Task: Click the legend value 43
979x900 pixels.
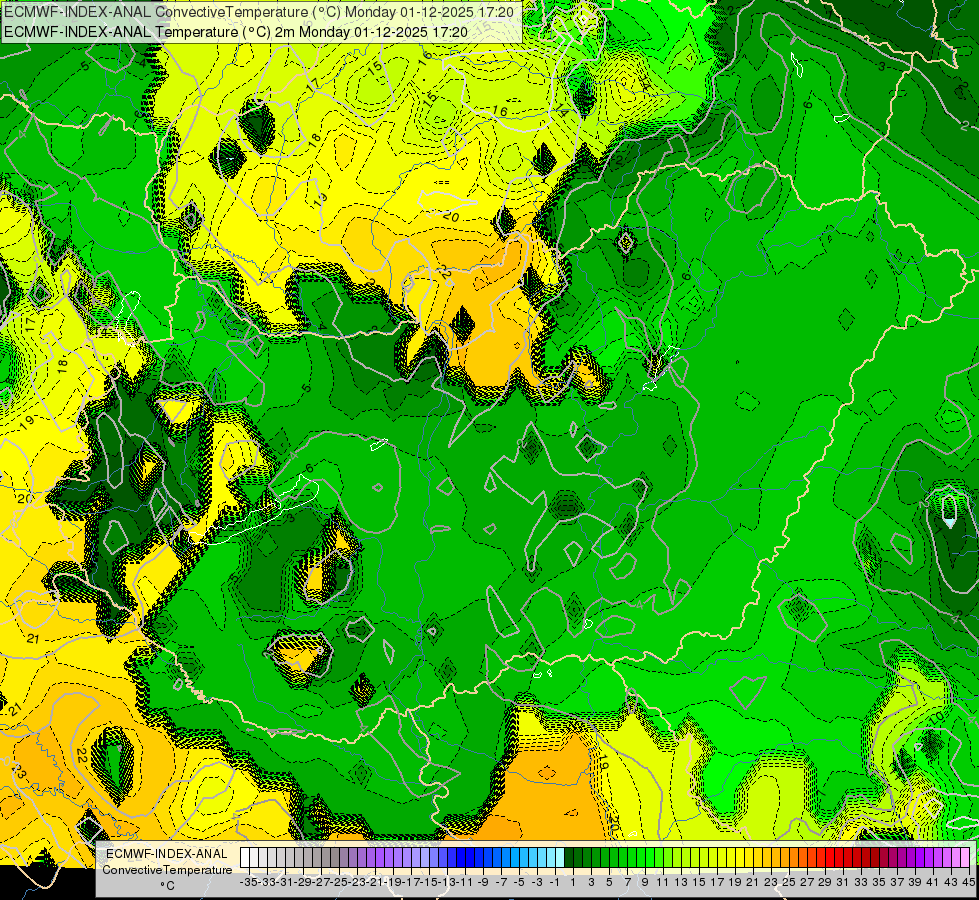Action: click(951, 882)
